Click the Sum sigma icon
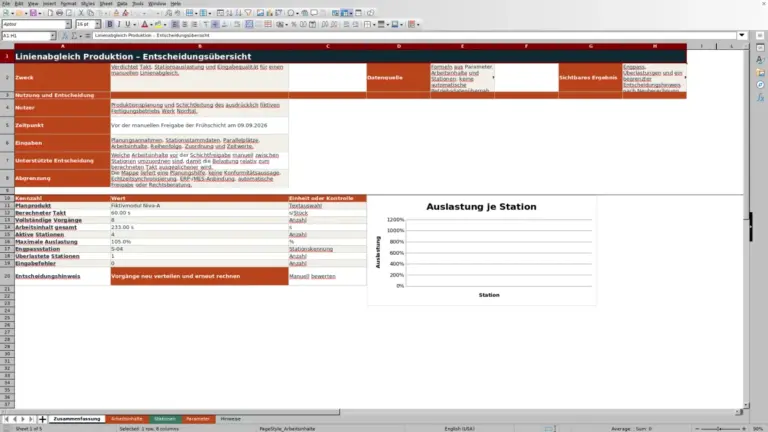The height and width of the screenshot is (432, 768). click(x=73, y=35)
